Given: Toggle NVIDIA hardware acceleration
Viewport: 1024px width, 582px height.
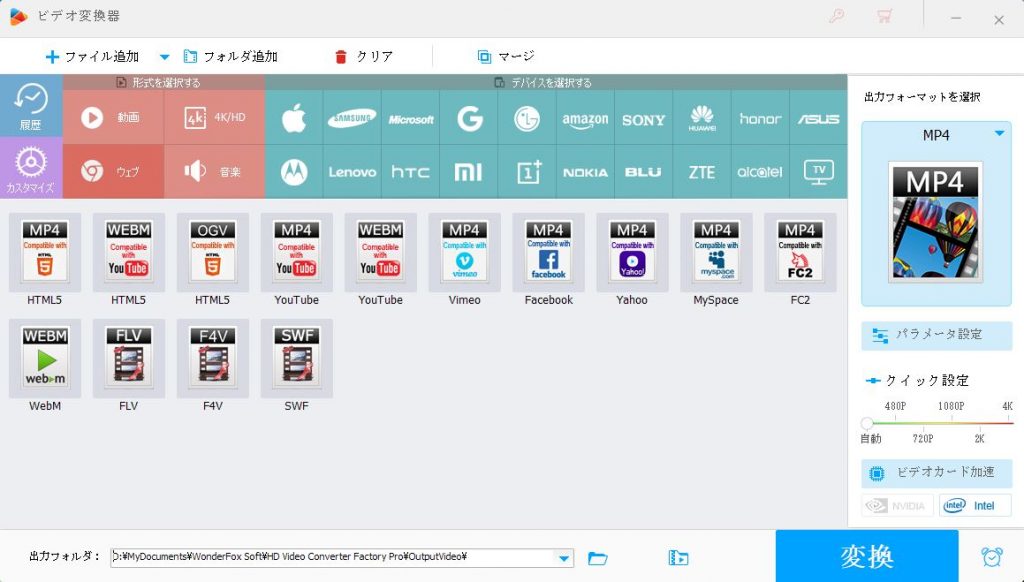Looking at the screenshot, I should coord(897,505).
